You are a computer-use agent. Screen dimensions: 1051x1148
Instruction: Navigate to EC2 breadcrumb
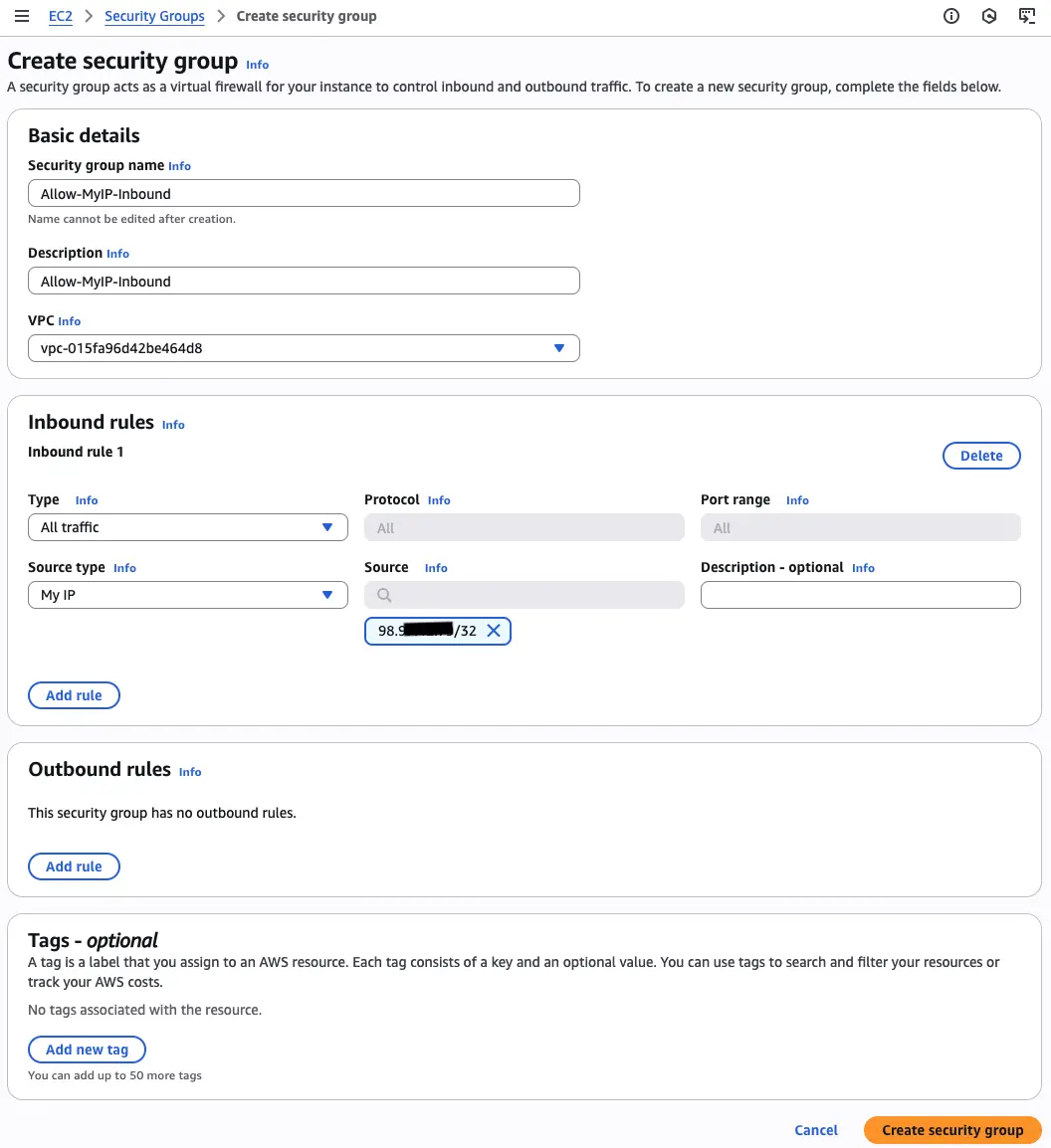pos(61,16)
